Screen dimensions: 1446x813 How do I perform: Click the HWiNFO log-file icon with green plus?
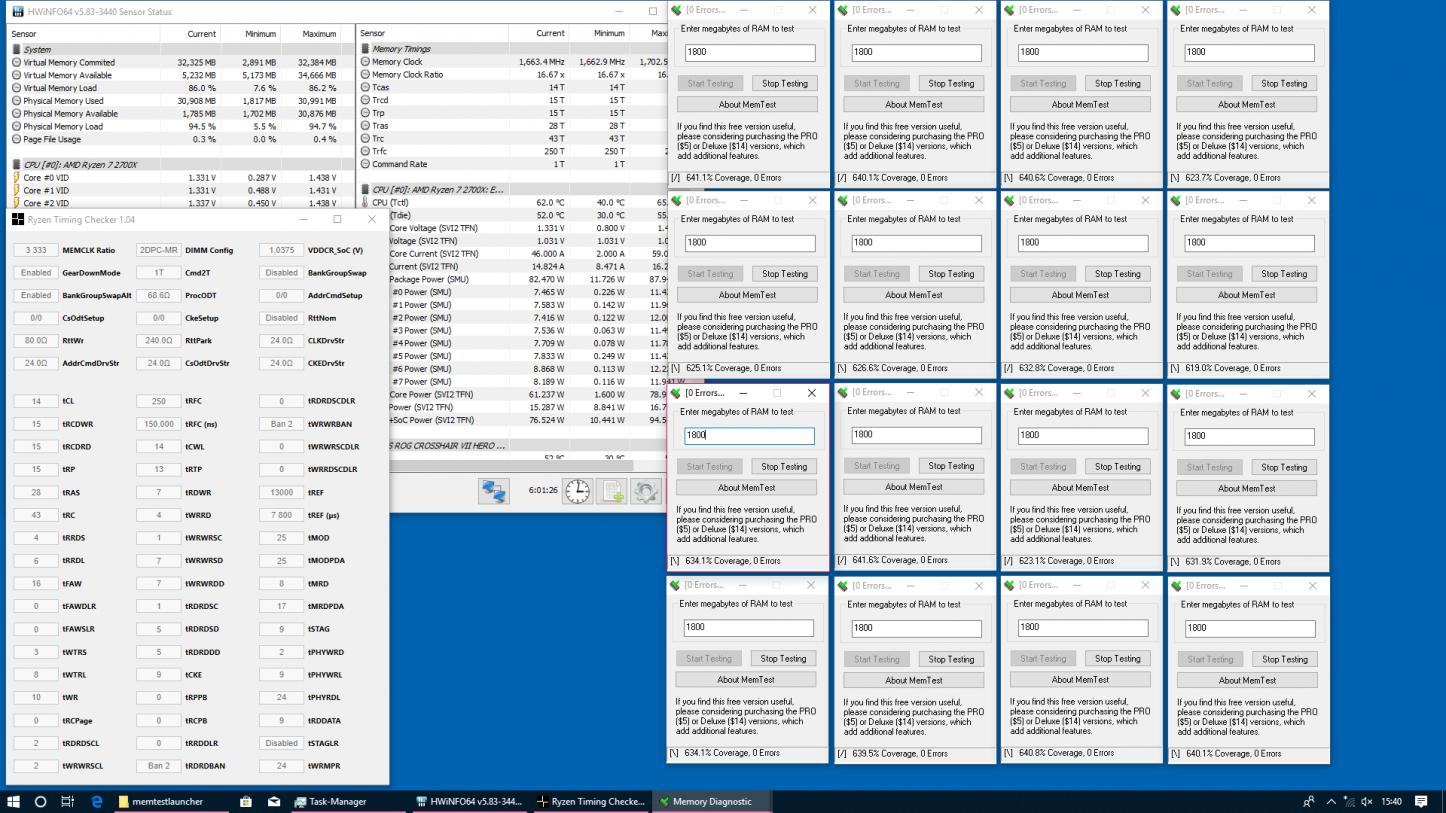coord(612,491)
